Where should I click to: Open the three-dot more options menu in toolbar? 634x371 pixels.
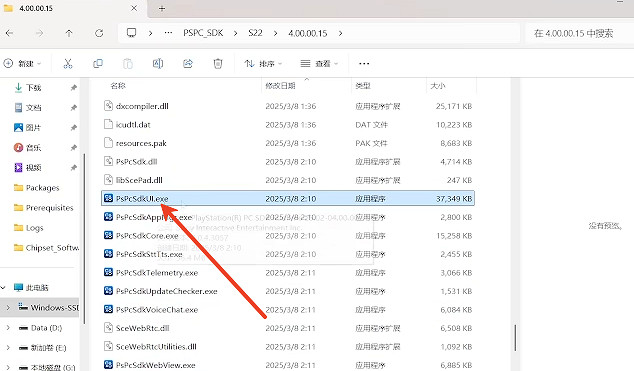[x=364, y=63]
